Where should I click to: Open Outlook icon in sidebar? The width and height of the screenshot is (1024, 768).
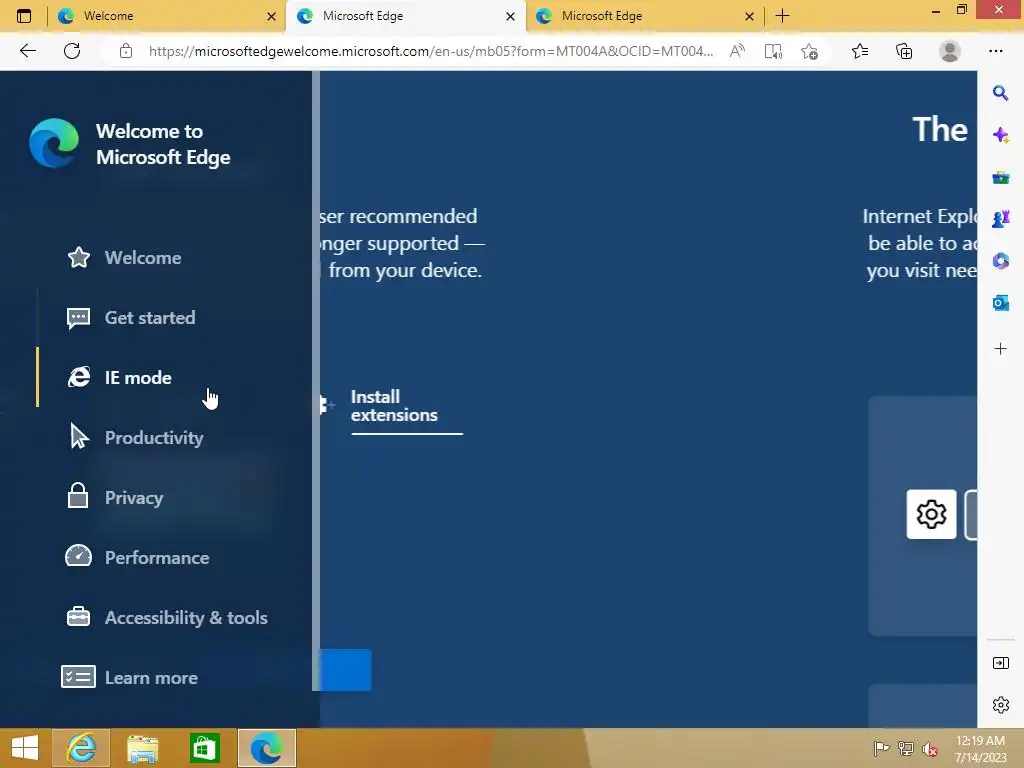(x=1000, y=303)
